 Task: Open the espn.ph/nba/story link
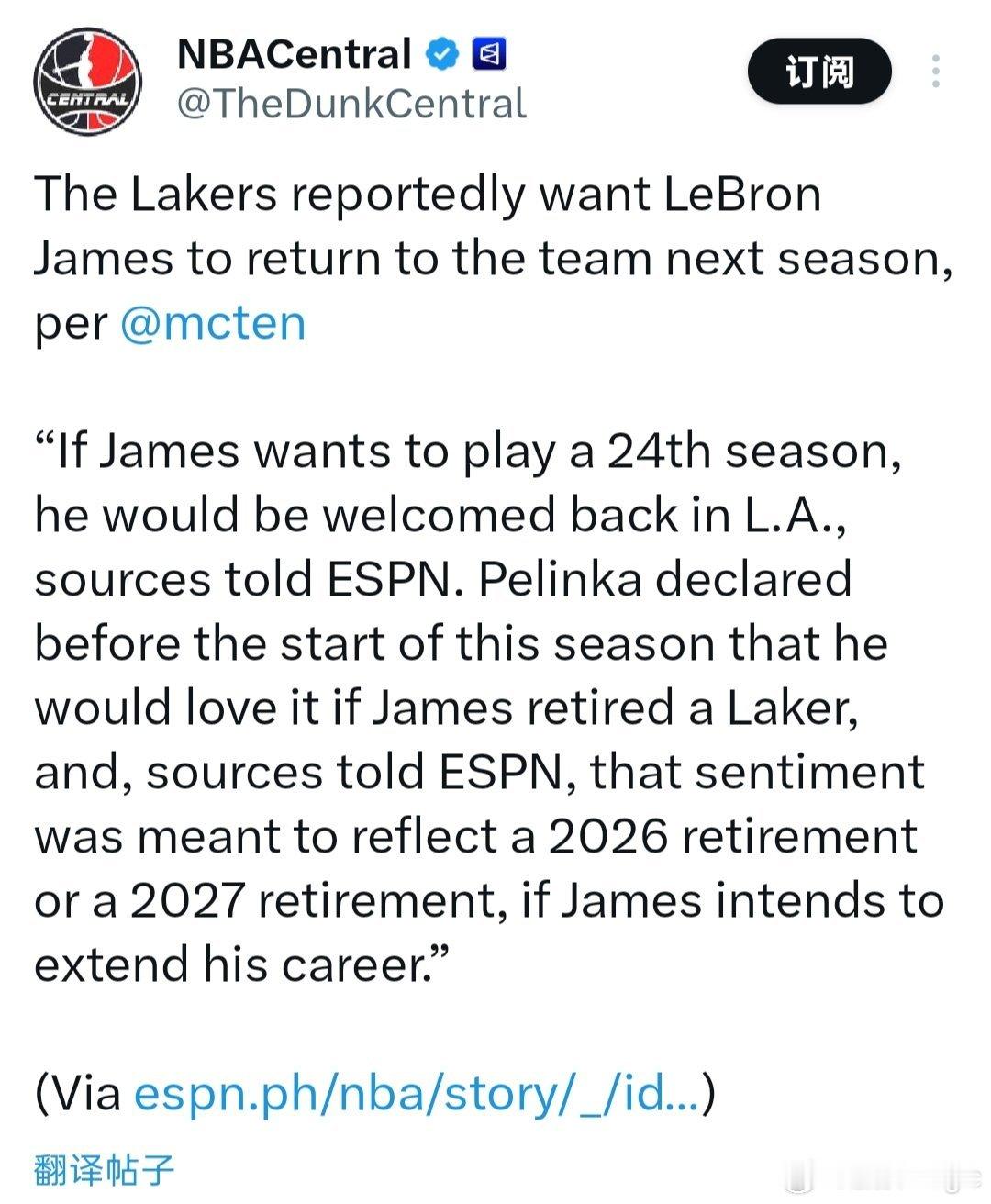click(x=417, y=1094)
